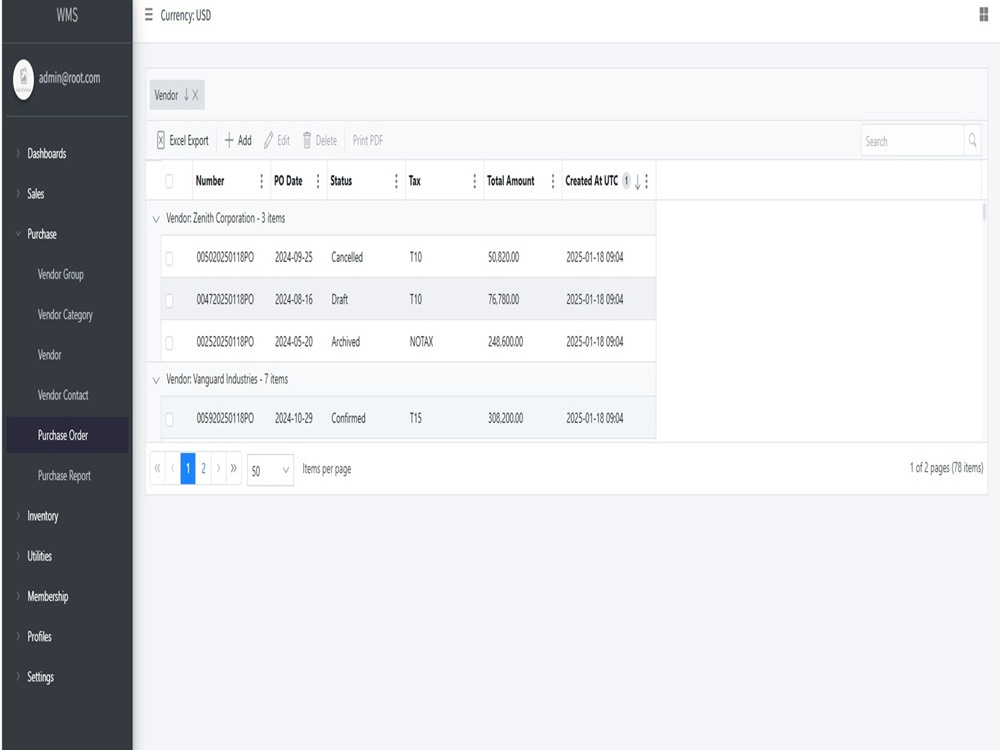Image resolution: width=1000 pixels, height=750 pixels.
Task: Click the Excel Export icon
Action: tap(161, 140)
